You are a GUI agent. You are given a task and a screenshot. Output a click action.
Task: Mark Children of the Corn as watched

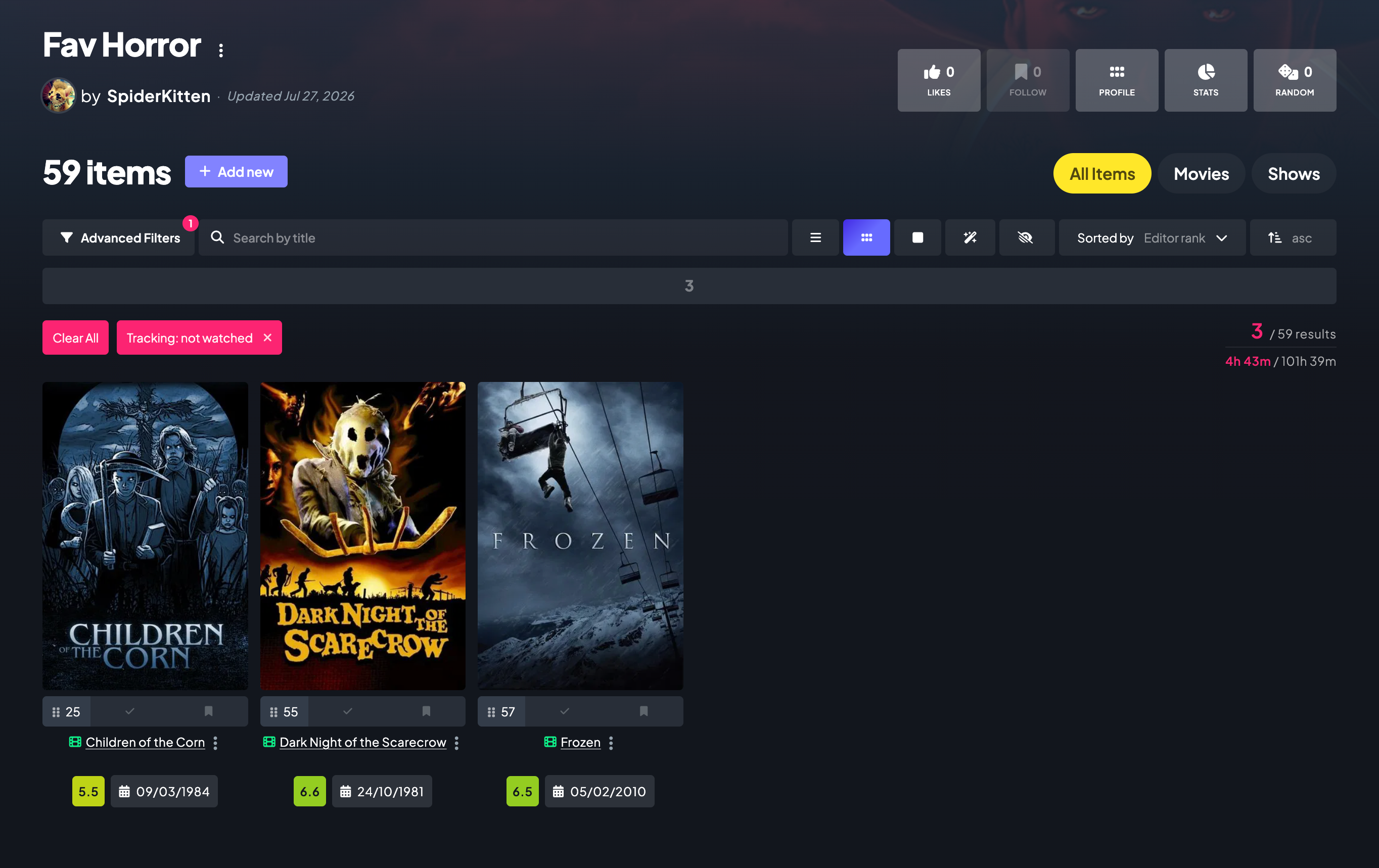(x=130, y=711)
